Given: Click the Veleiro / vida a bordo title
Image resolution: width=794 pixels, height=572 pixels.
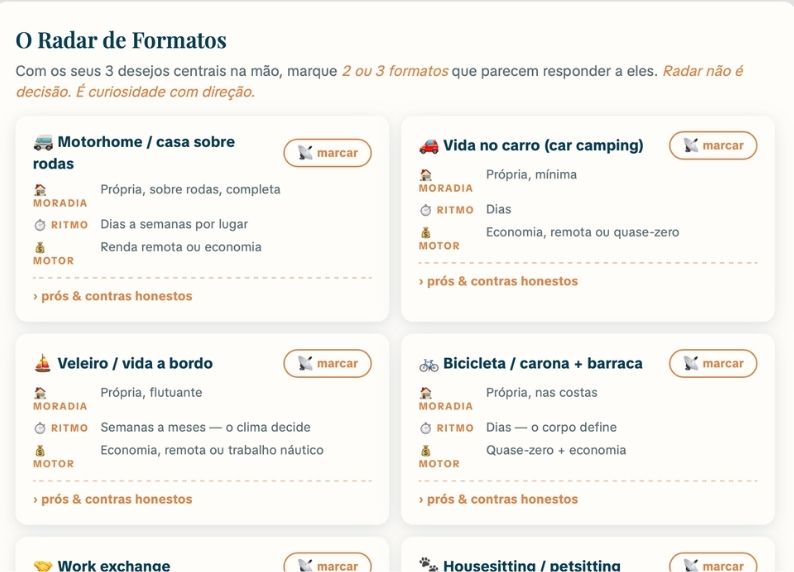Looking at the screenshot, I should coord(135,363).
